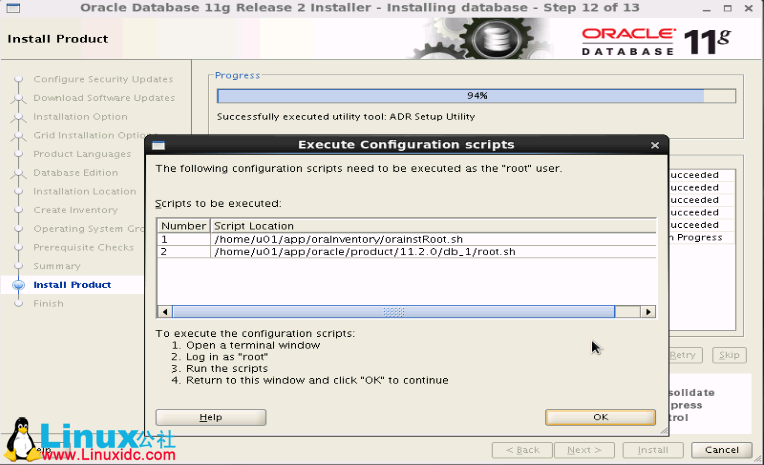The height and width of the screenshot is (465, 764).
Task: Click the Oracle Database 11g logo
Action: (656, 41)
